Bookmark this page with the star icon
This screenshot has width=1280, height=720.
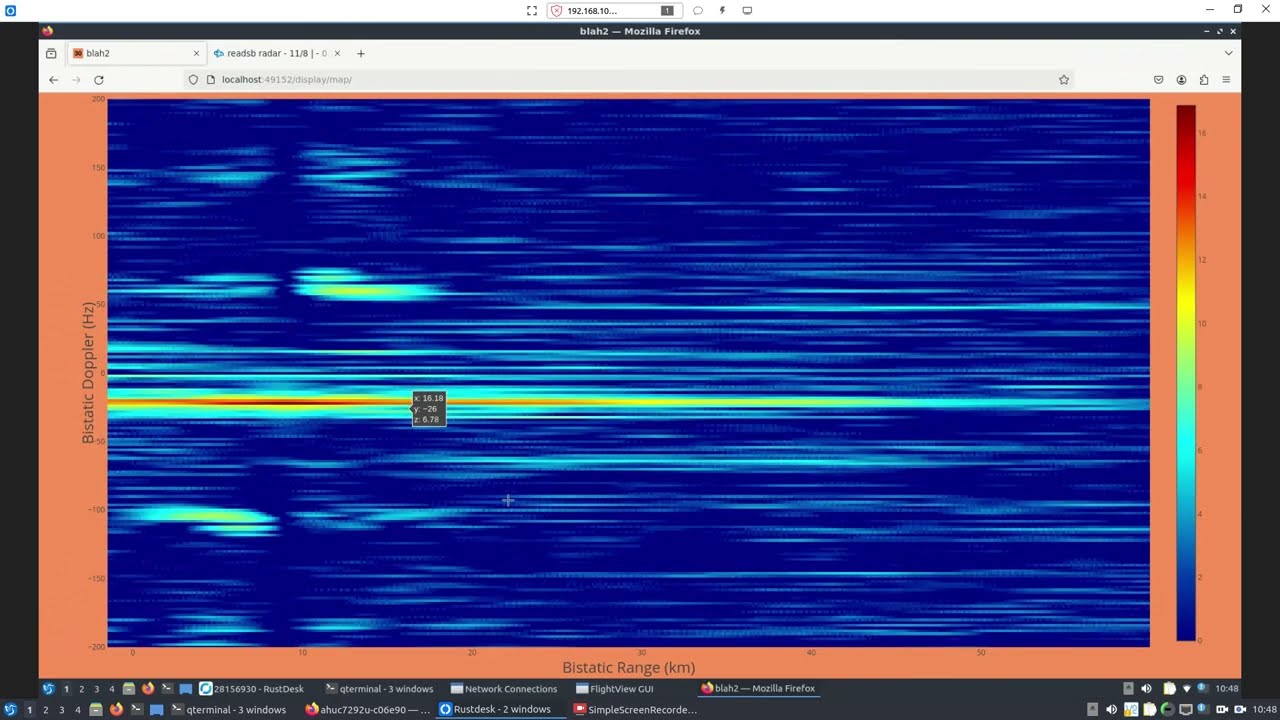(x=1064, y=80)
